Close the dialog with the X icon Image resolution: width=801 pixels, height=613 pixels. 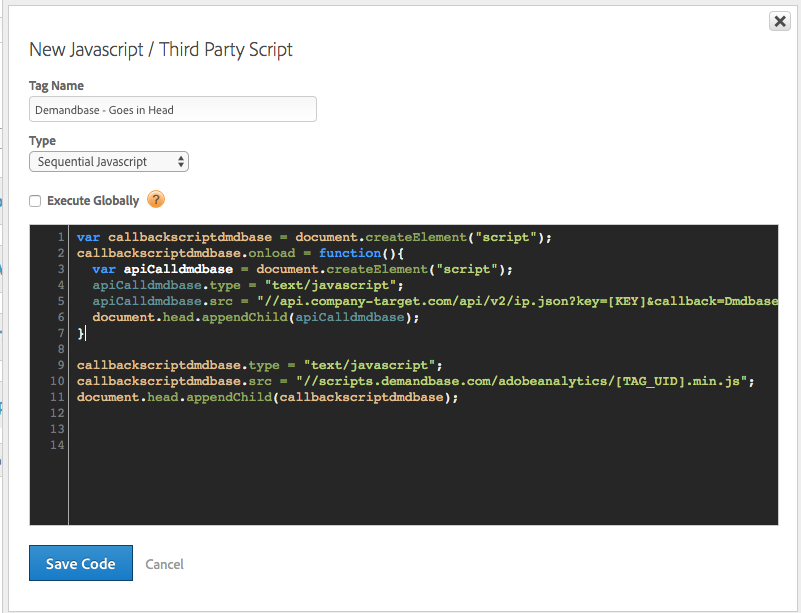pyautogui.click(x=780, y=21)
